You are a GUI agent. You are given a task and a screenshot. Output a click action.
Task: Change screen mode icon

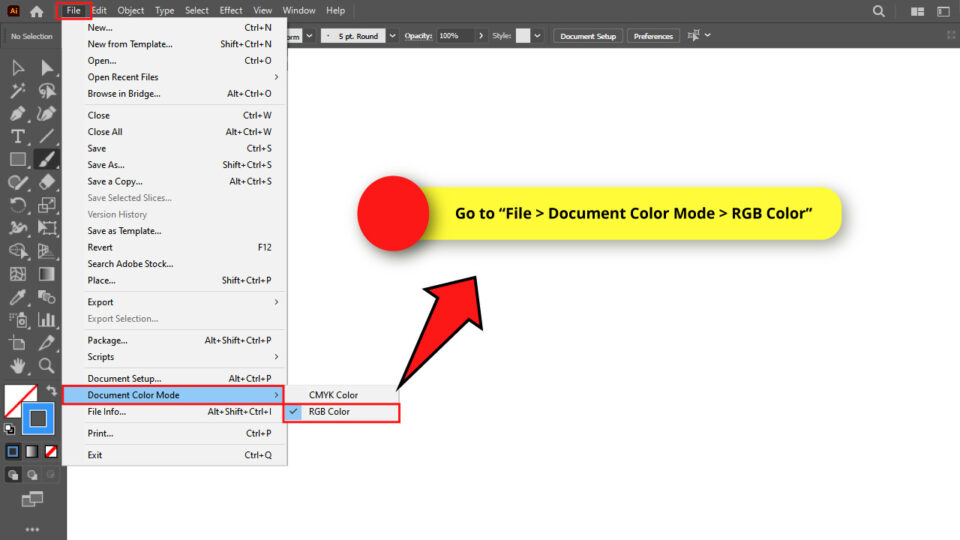click(32, 500)
